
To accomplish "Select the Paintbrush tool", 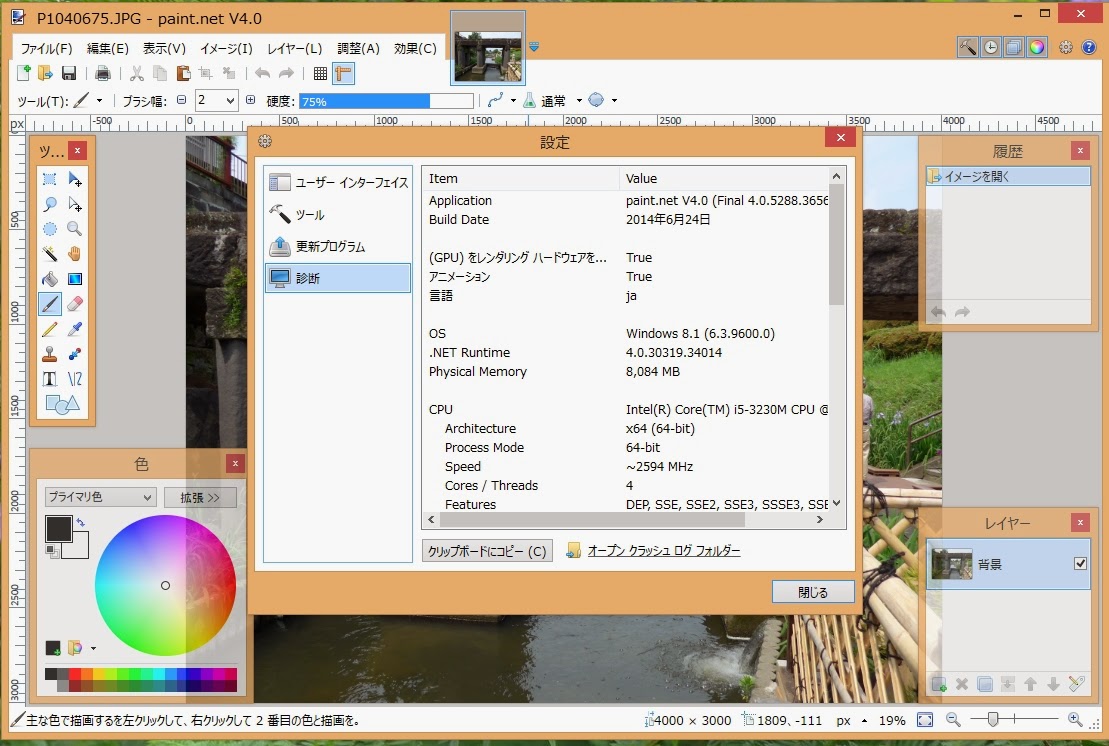I will point(50,304).
